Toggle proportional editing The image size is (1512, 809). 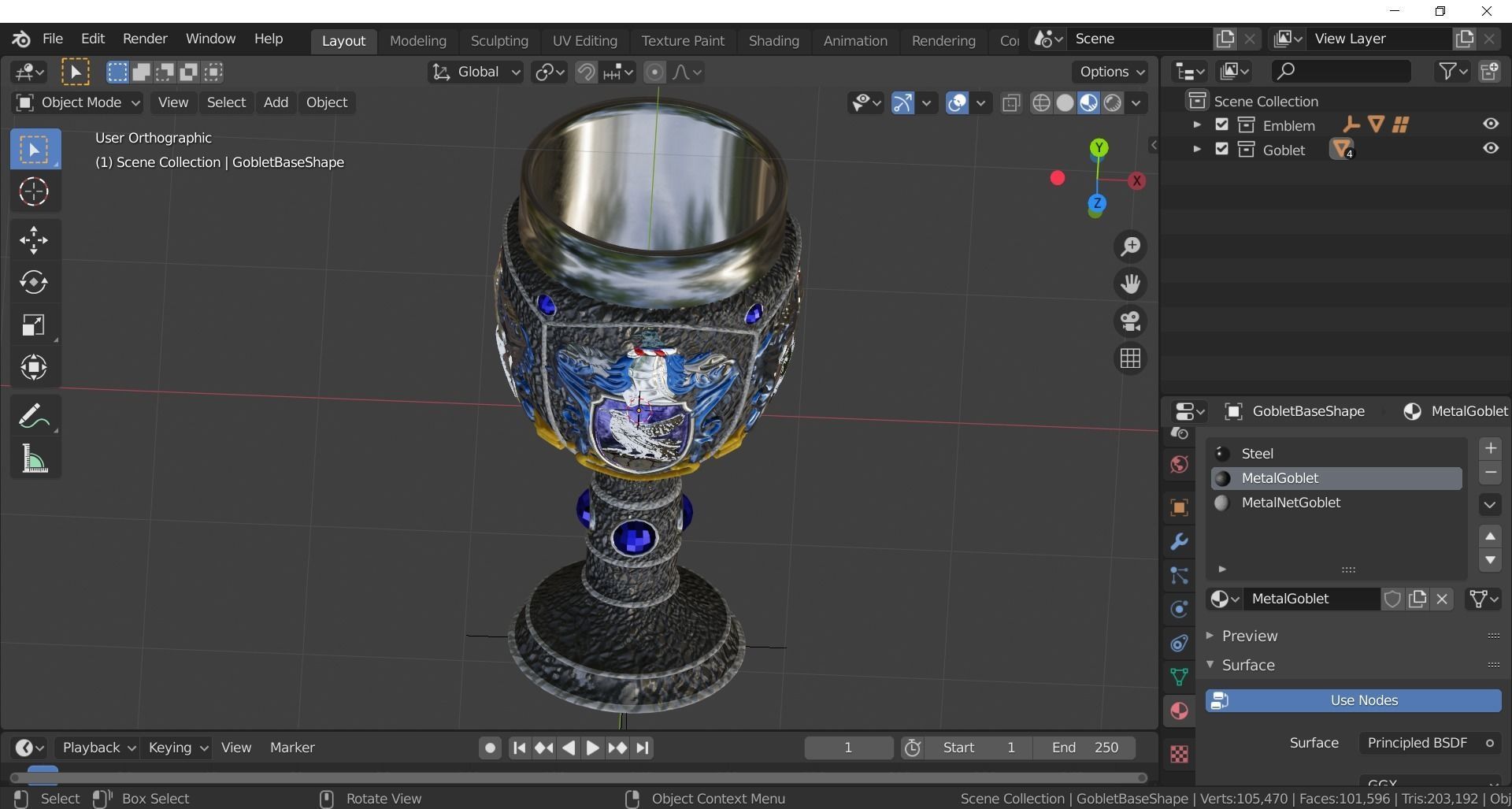[654, 72]
